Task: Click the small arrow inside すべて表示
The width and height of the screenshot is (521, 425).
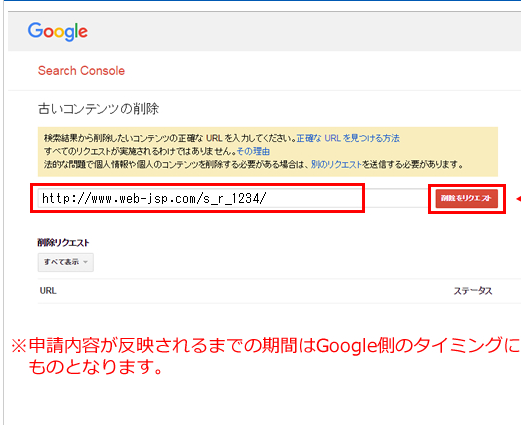Action: pos(86,262)
